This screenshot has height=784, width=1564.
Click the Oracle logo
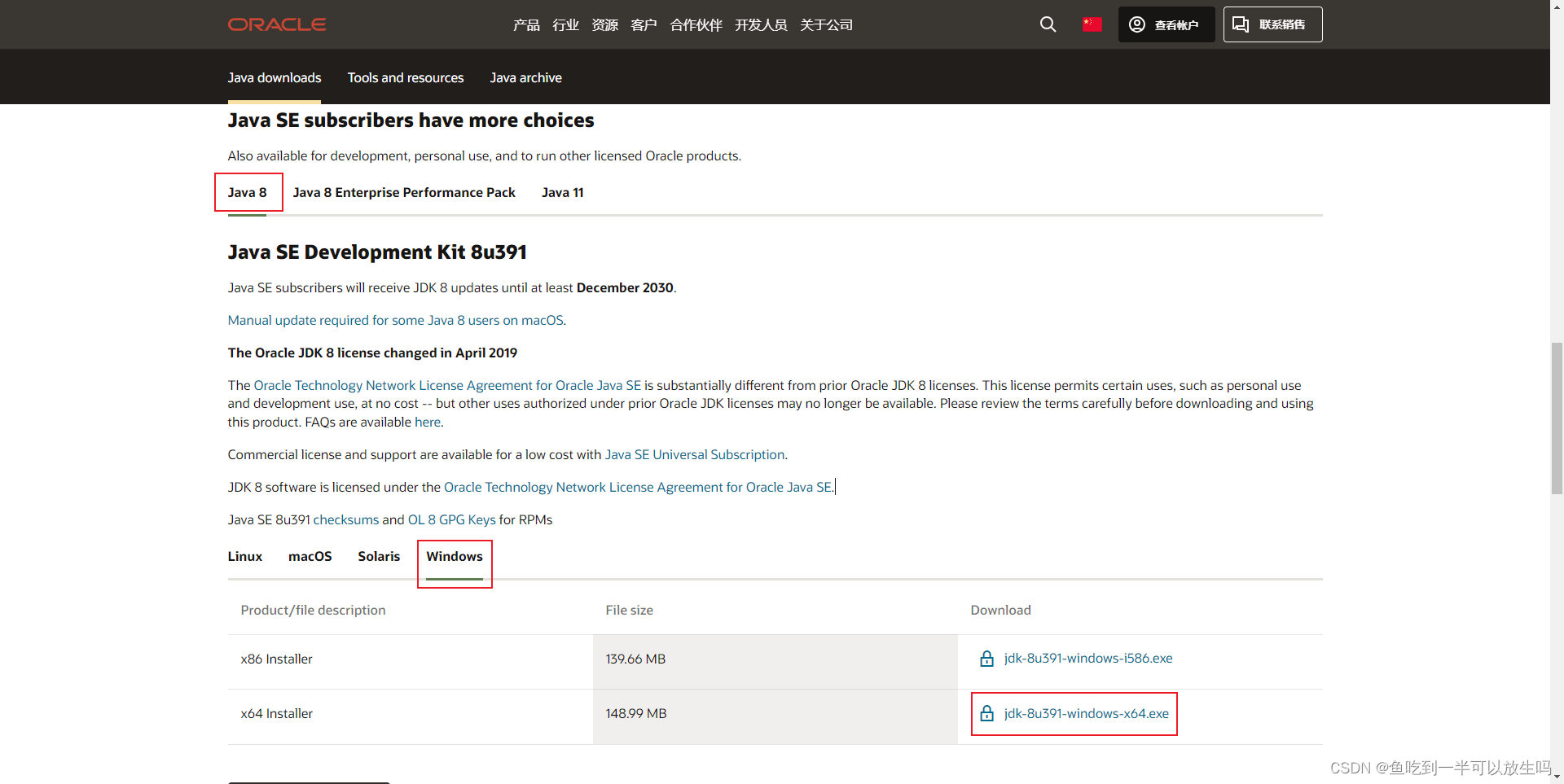[277, 24]
